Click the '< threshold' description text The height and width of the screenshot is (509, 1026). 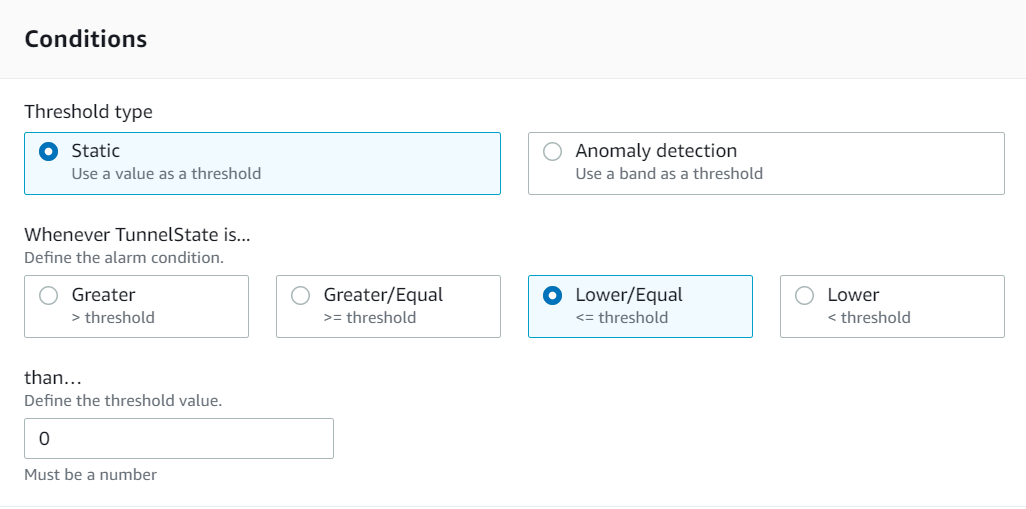pyautogui.click(x=868, y=318)
